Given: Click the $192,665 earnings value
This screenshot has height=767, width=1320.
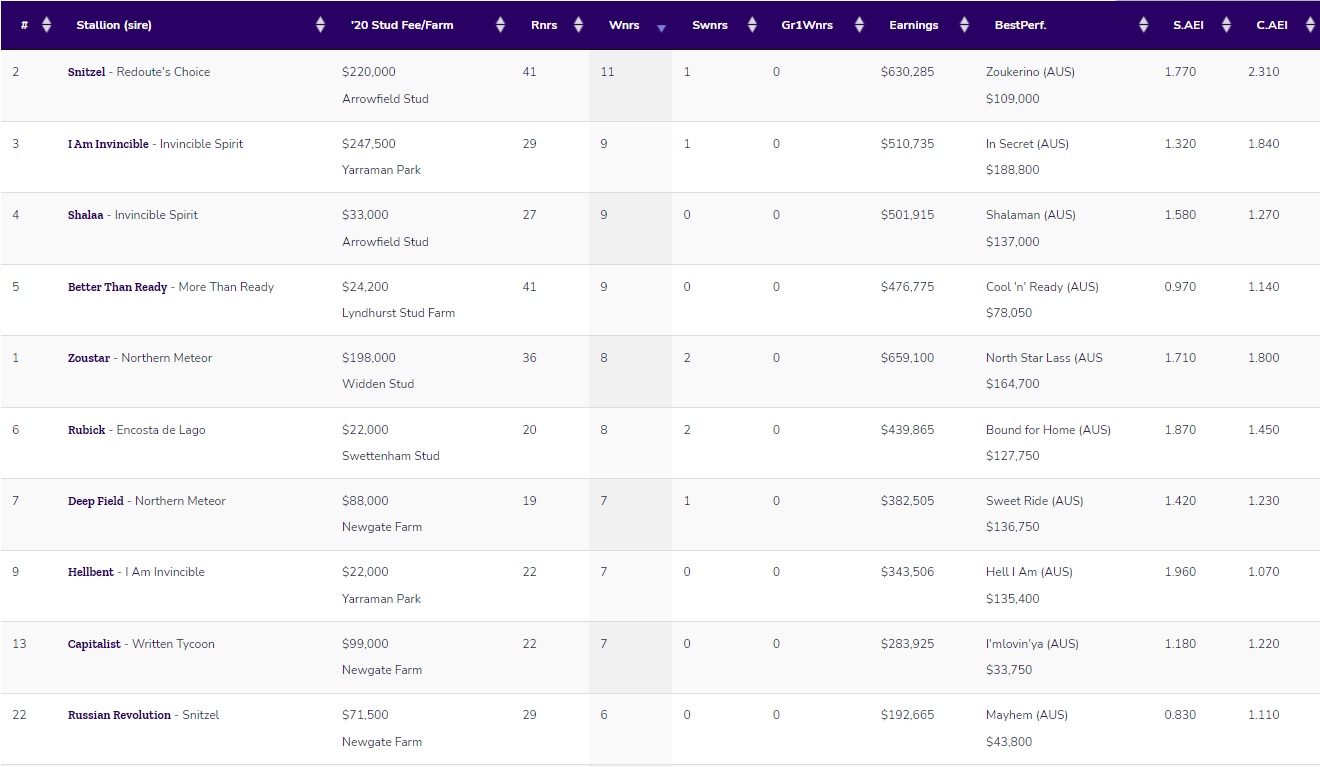Looking at the screenshot, I should pyautogui.click(x=908, y=715).
